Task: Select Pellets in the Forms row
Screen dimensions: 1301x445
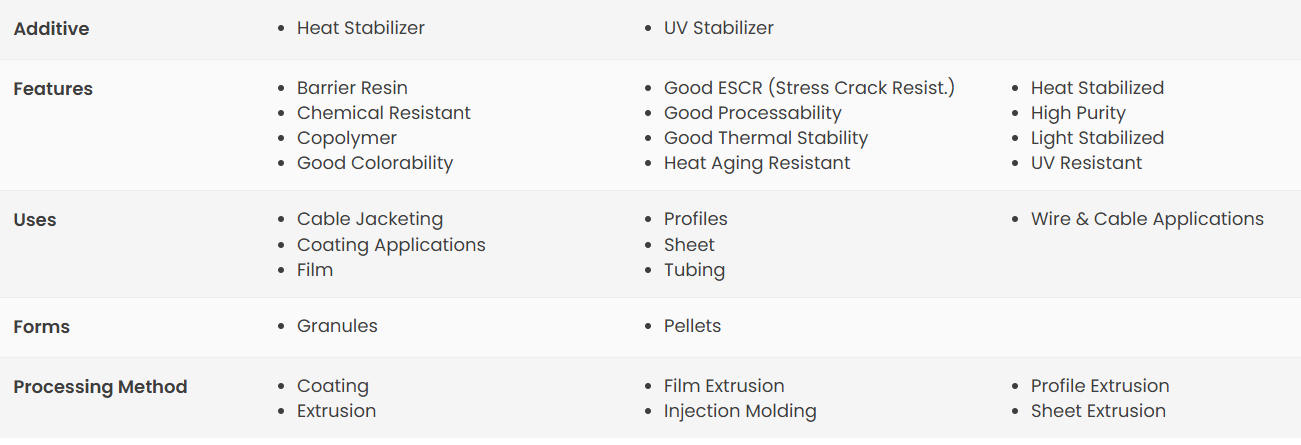Action: [692, 326]
